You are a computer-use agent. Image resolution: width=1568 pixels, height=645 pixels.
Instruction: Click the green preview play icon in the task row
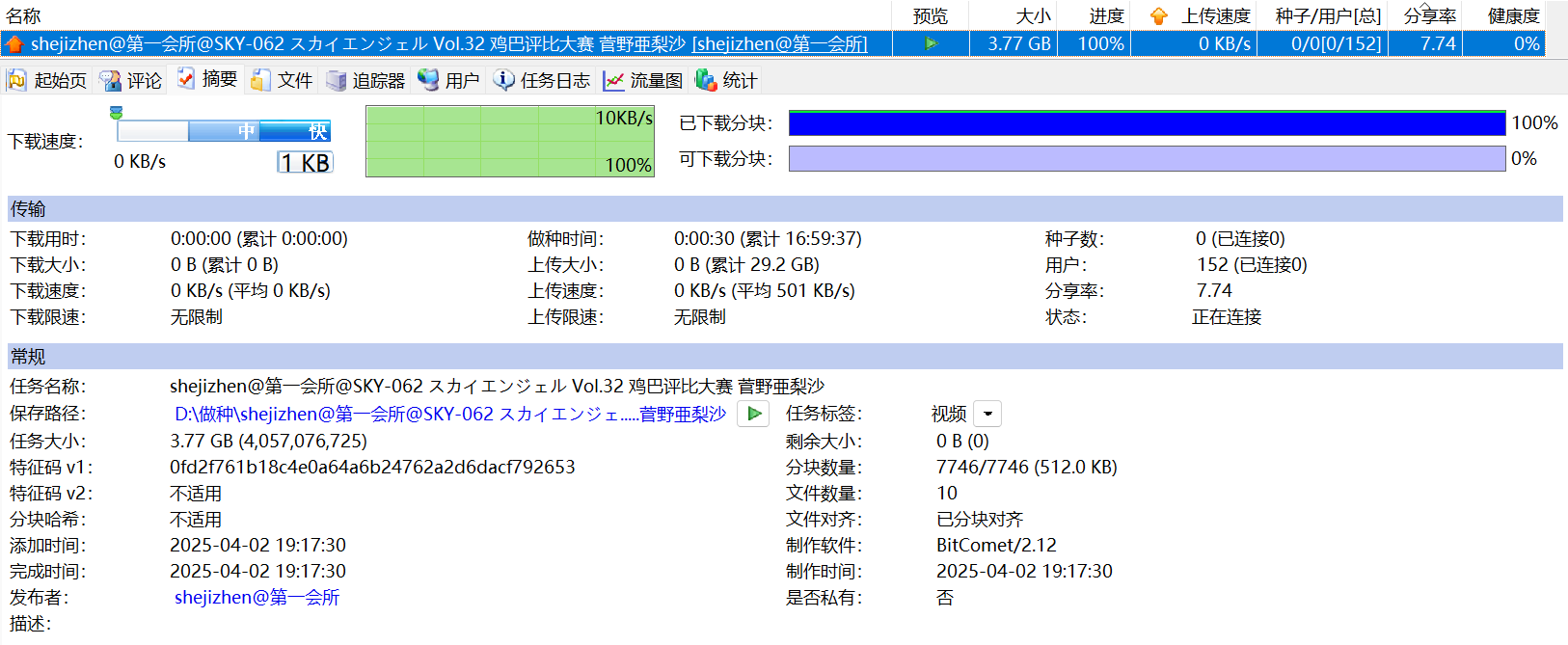pyautogui.click(x=931, y=43)
